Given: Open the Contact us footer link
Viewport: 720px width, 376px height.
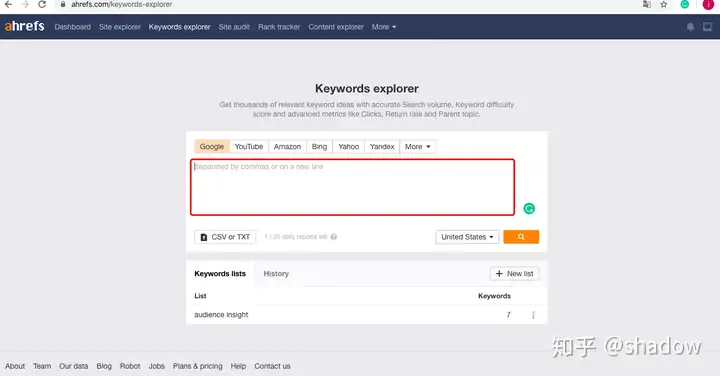Looking at the screenshot, I should (x=272, y=366).
